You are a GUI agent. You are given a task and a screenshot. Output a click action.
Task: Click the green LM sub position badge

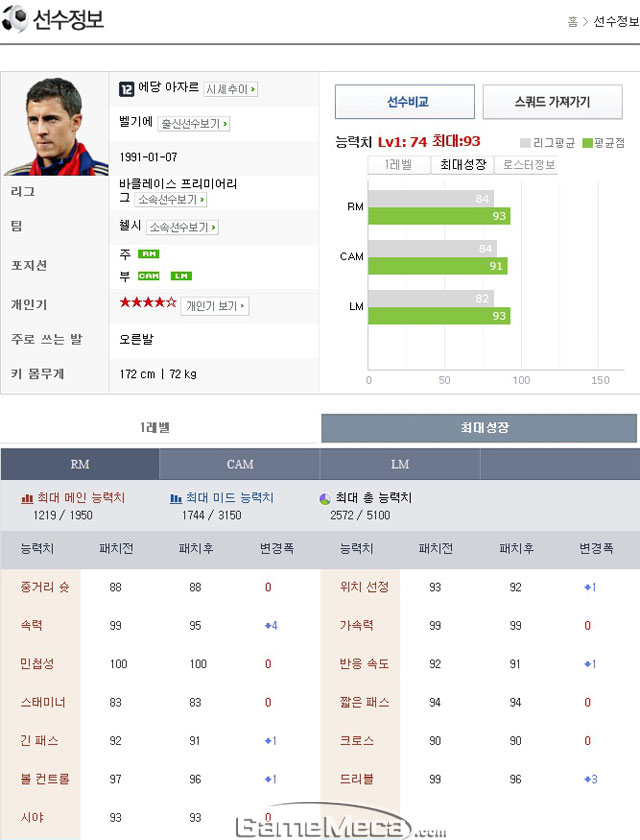click(181, 276)
